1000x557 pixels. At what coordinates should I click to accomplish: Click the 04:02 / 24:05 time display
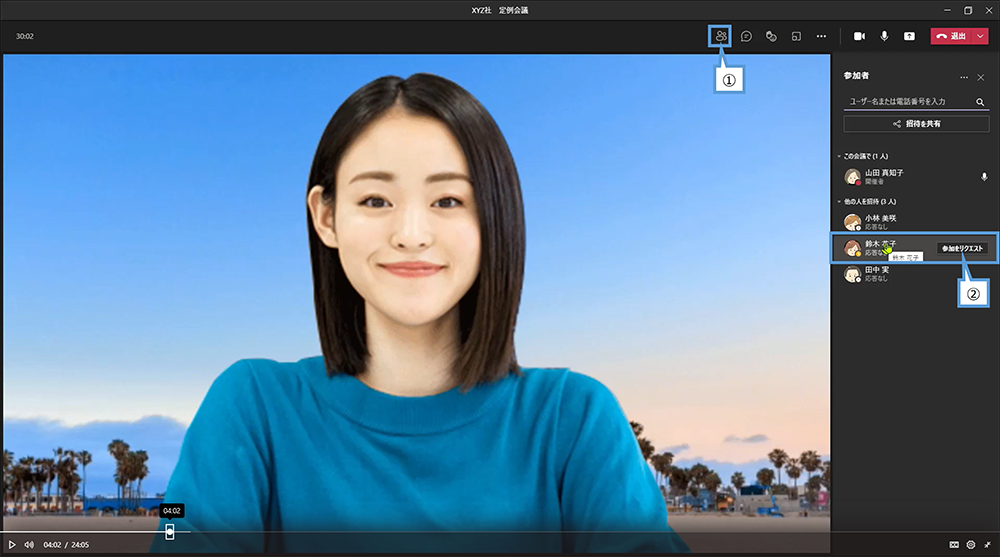[x=66, y=545]
